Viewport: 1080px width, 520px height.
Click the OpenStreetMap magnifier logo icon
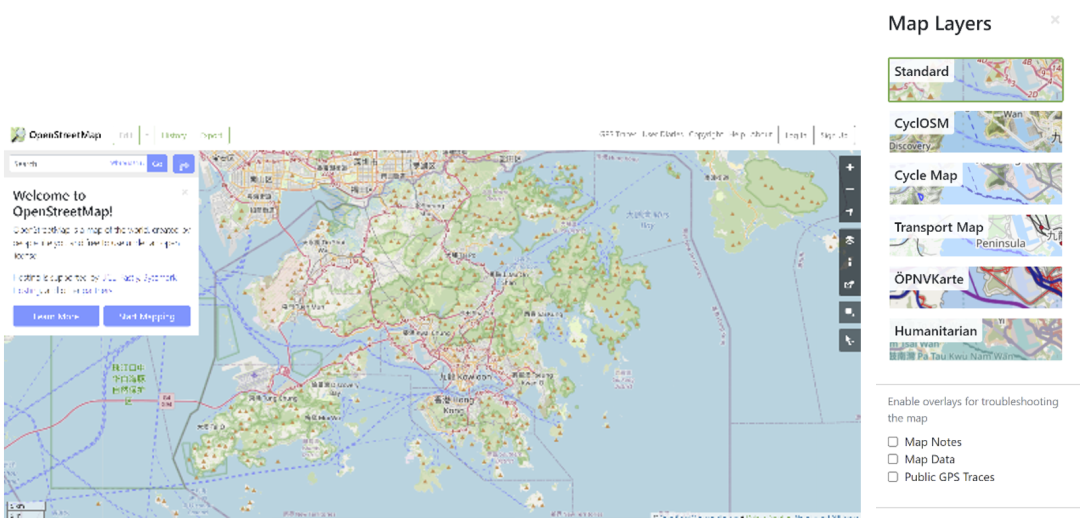pyautogui.click(x=18, y=135)
